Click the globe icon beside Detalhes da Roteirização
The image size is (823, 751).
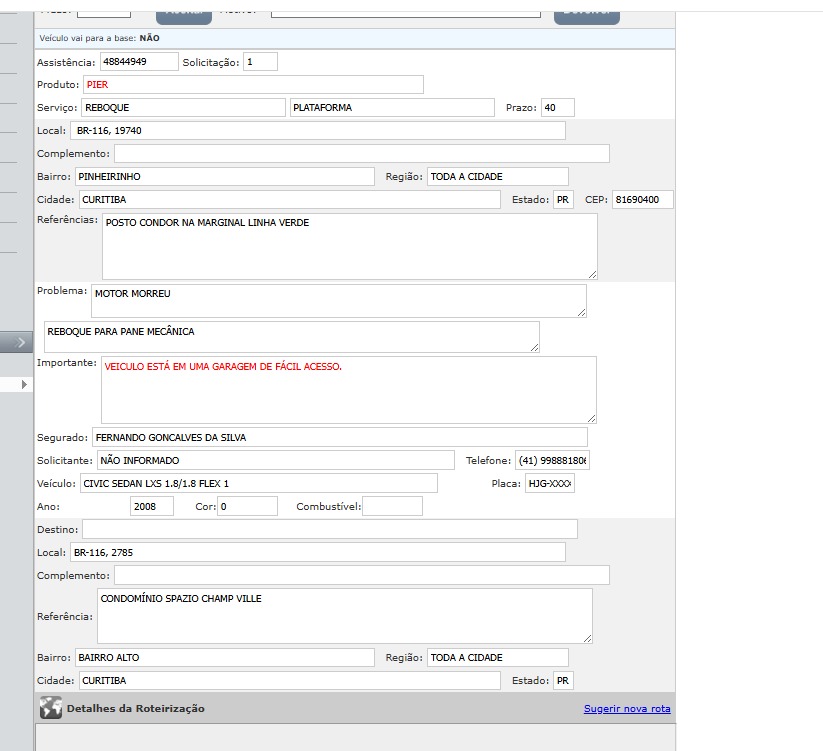click(x=51, y=708)
